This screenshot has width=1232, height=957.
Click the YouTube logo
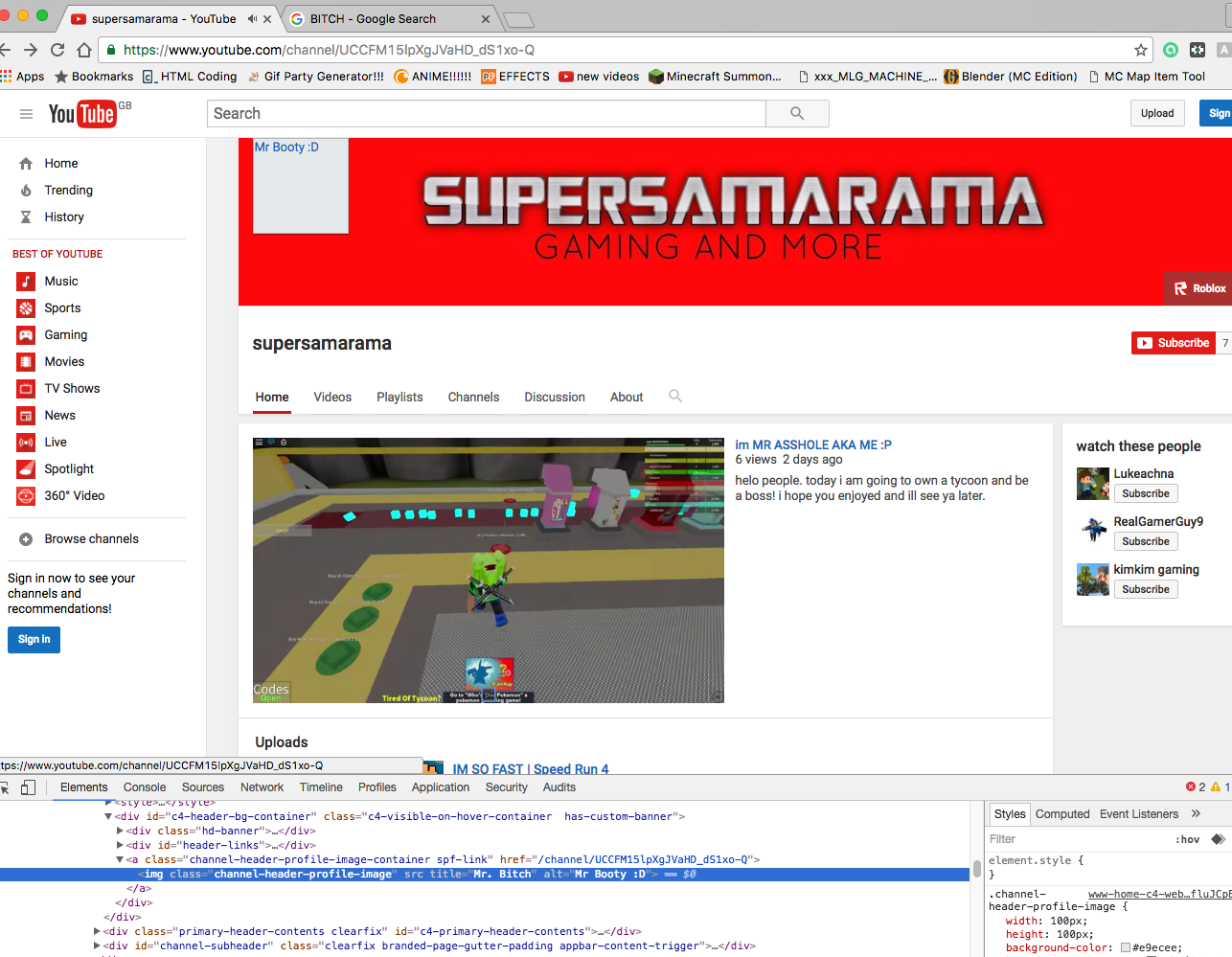tap(82, 114)
